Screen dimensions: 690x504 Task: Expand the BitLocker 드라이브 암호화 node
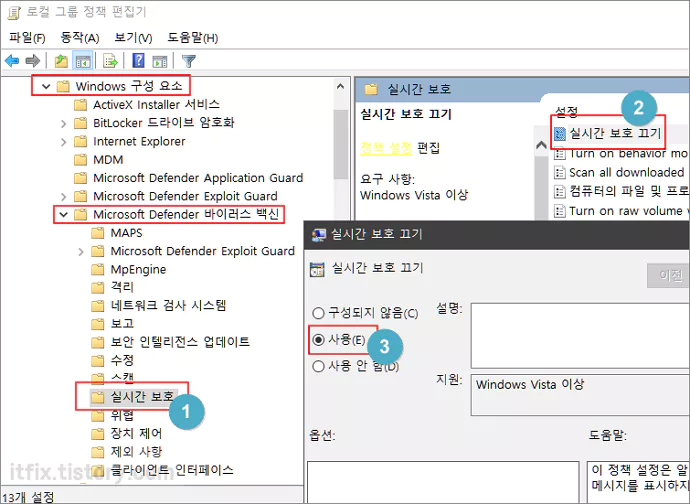click(63, 124)
